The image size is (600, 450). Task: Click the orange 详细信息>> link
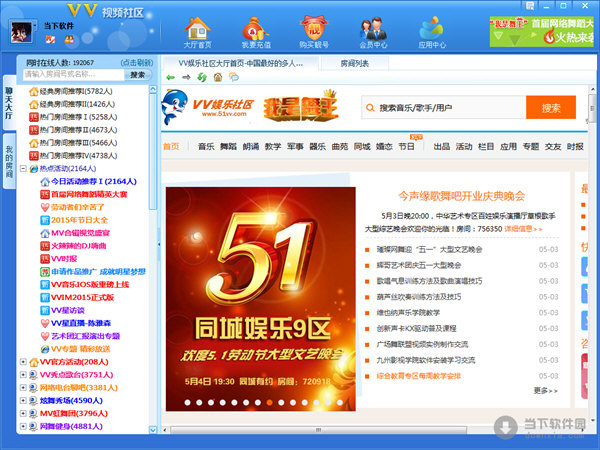[x=523, y=229]
